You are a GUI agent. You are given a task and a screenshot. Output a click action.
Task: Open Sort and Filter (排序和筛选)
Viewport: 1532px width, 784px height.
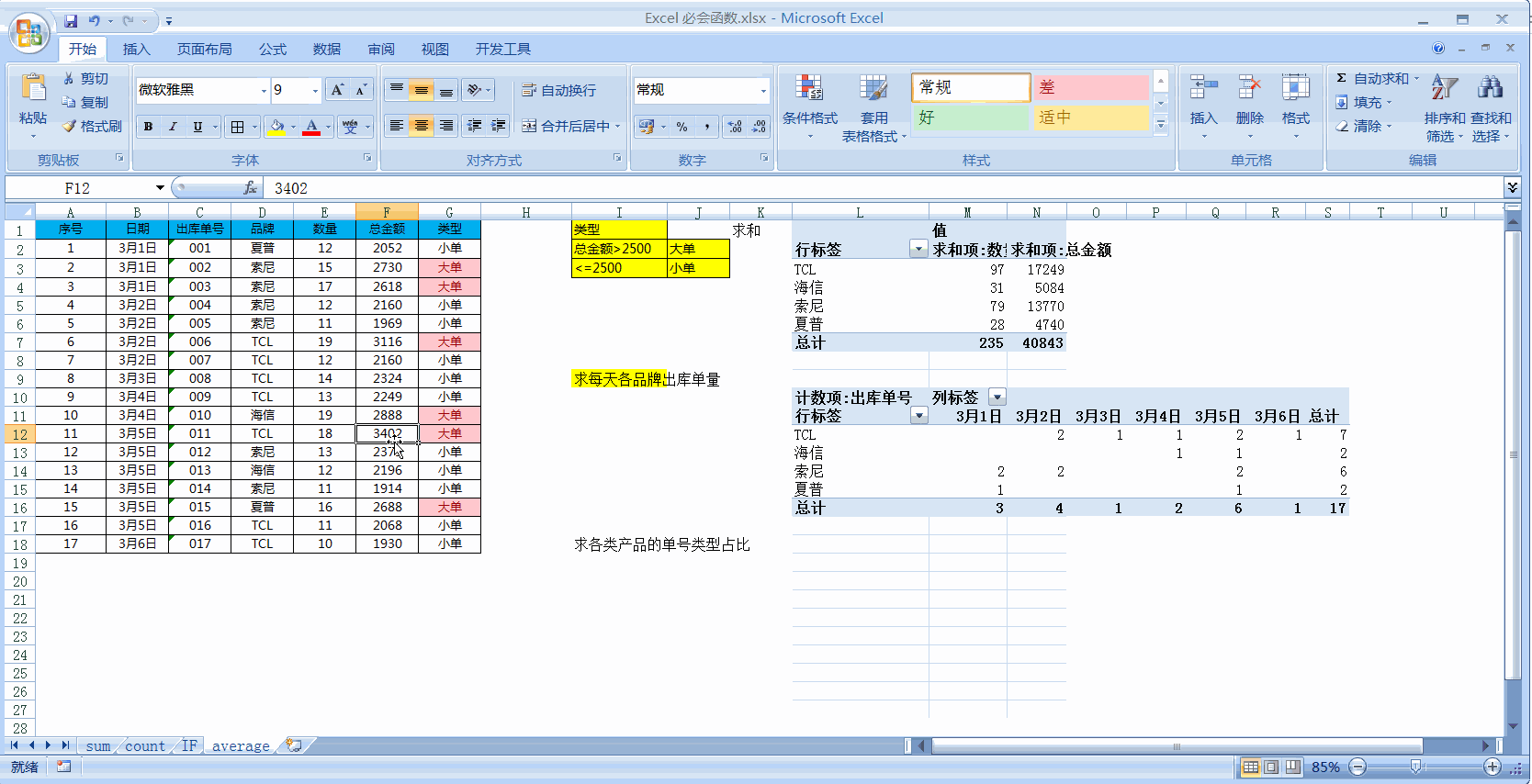point(1445,108)
